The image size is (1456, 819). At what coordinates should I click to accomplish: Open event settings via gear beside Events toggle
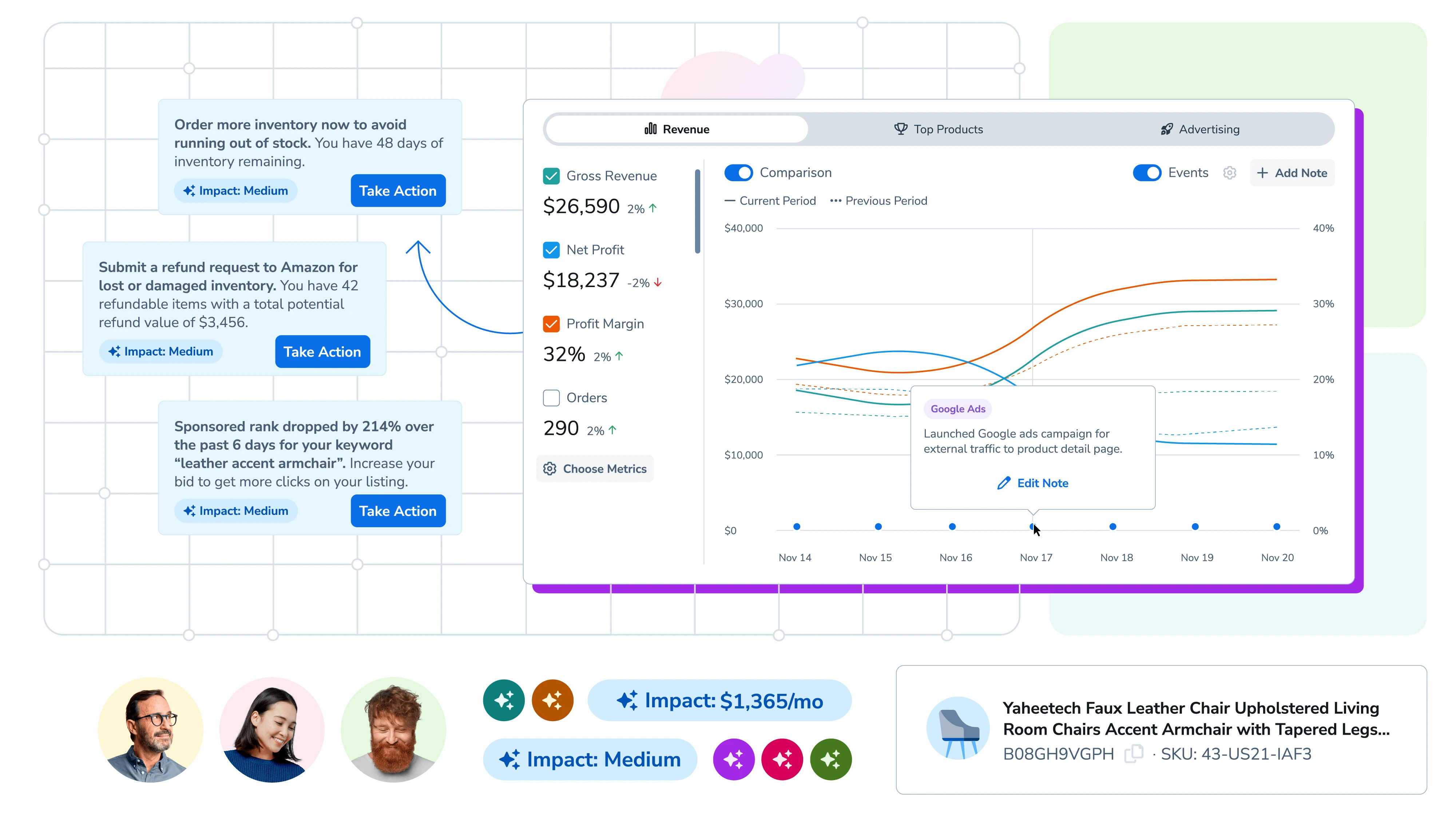pyautogui.click(x=1230, y=173)
